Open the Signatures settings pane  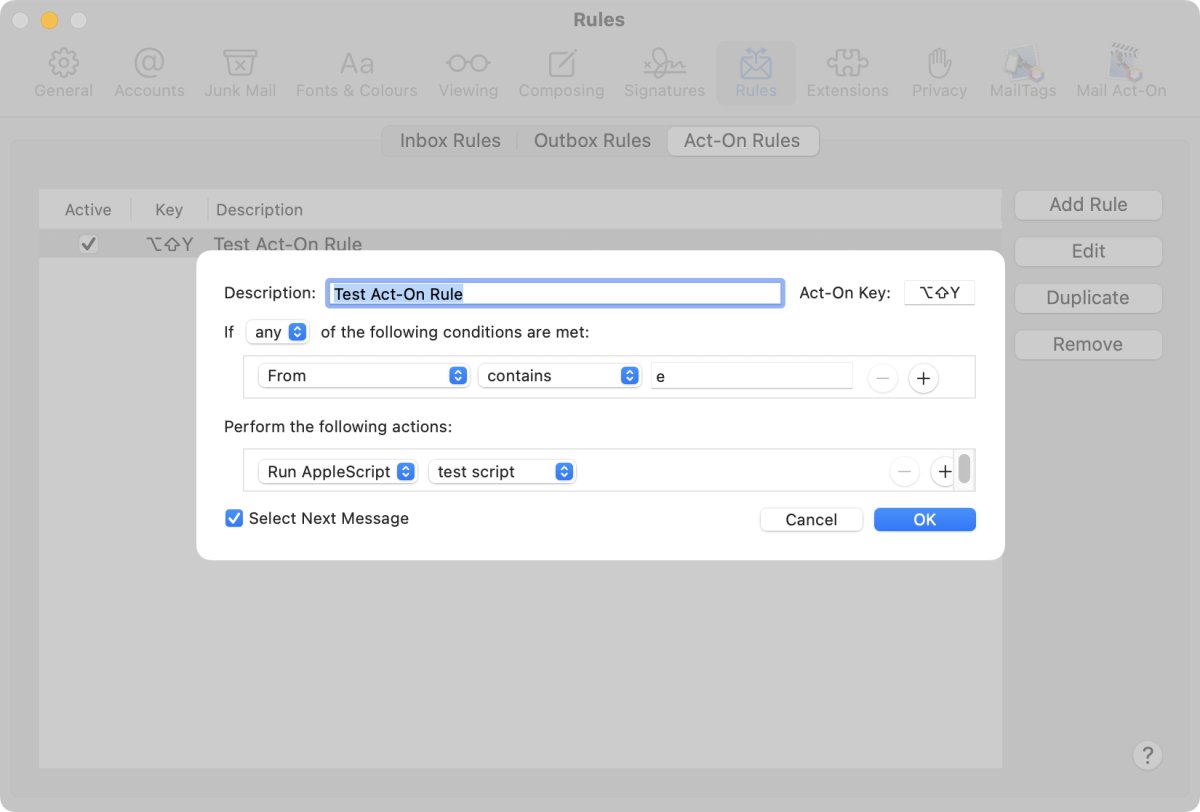664,70
